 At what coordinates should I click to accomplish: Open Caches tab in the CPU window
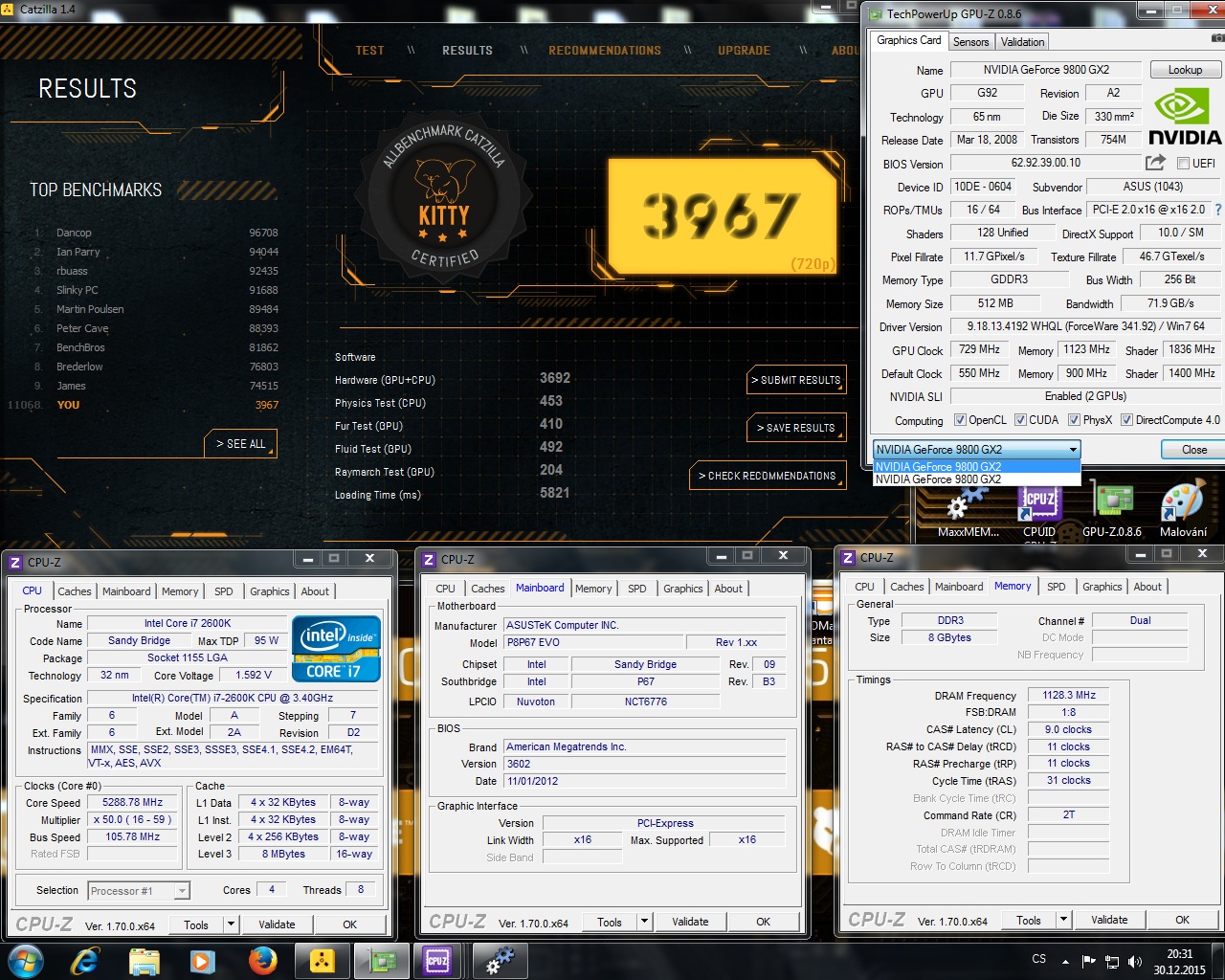point(74,591)
